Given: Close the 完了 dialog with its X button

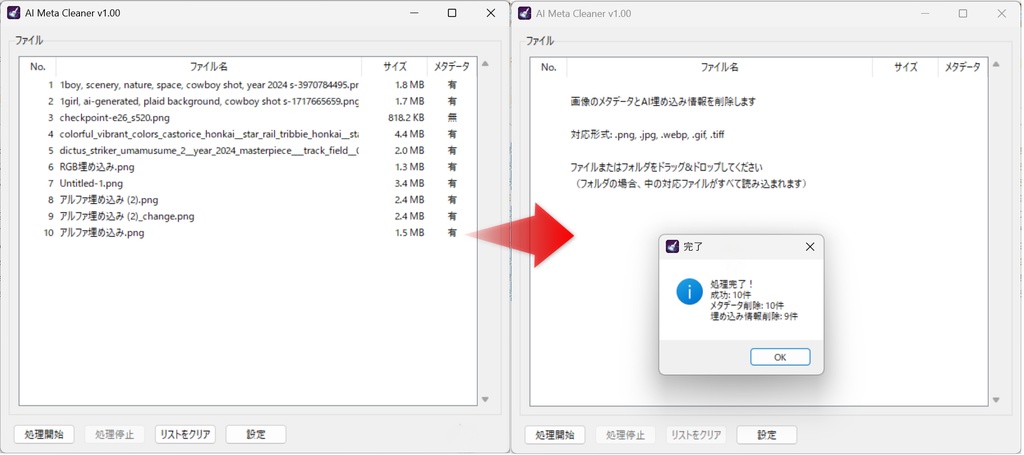Looking at the screenshot, I should pos(810,247).
